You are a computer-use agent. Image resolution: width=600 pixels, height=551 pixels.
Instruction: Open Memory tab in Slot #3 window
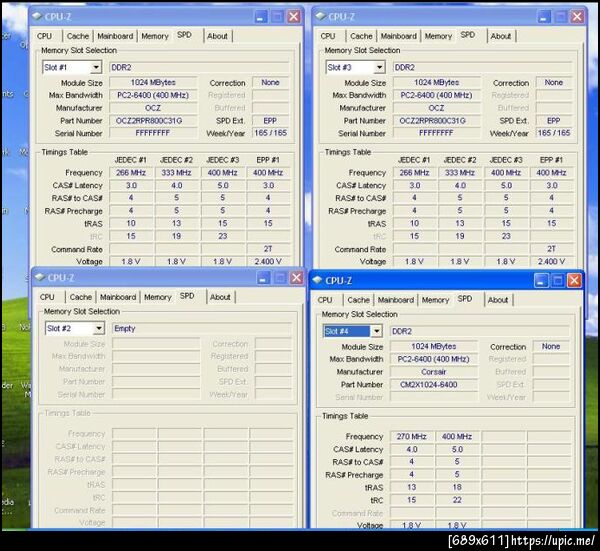pos(439,36)
